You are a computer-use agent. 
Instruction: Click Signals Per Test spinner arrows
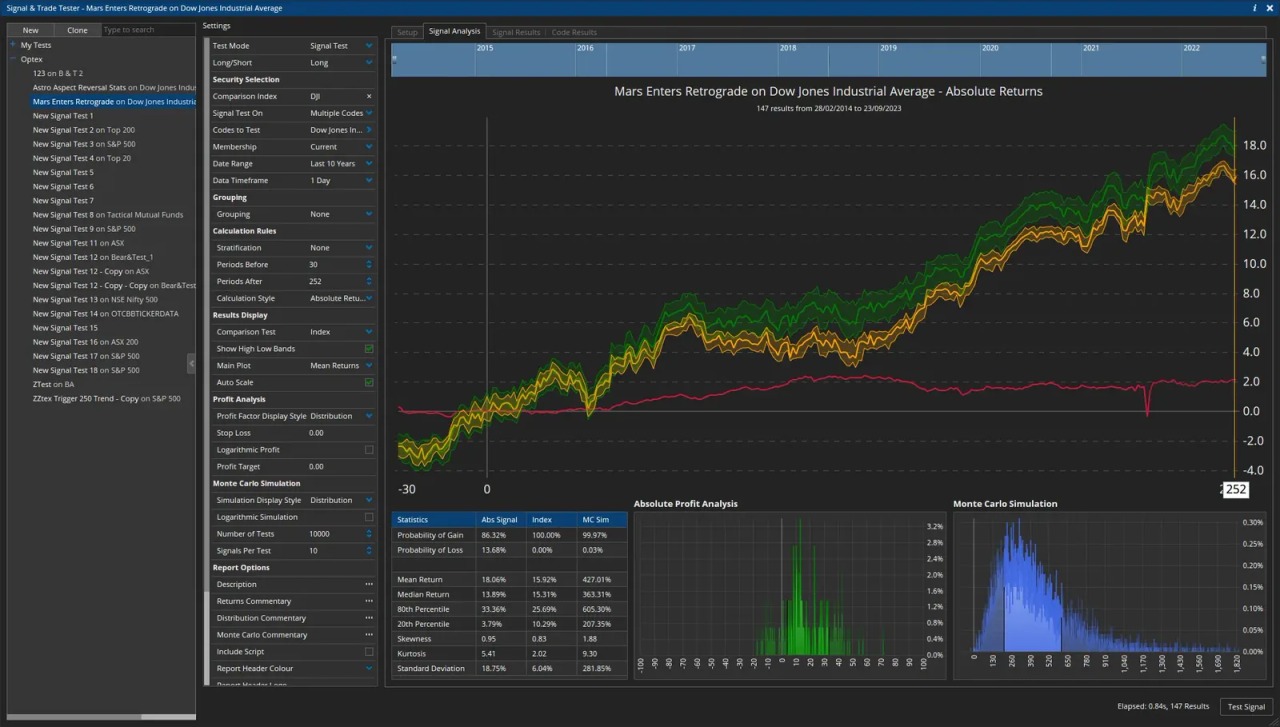click(368, 551)
